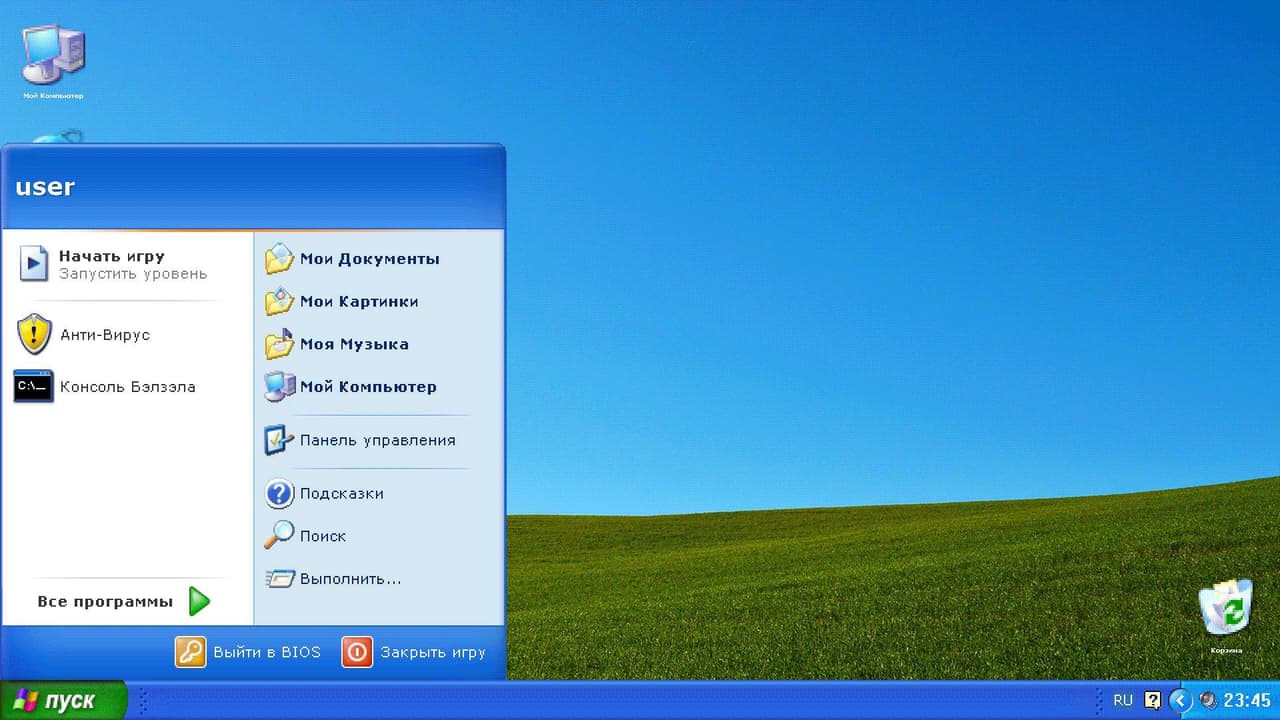Screen dimensions: 1280x720
Task: Click the Запустить уровень subtitle
Action: pos(133,273)
